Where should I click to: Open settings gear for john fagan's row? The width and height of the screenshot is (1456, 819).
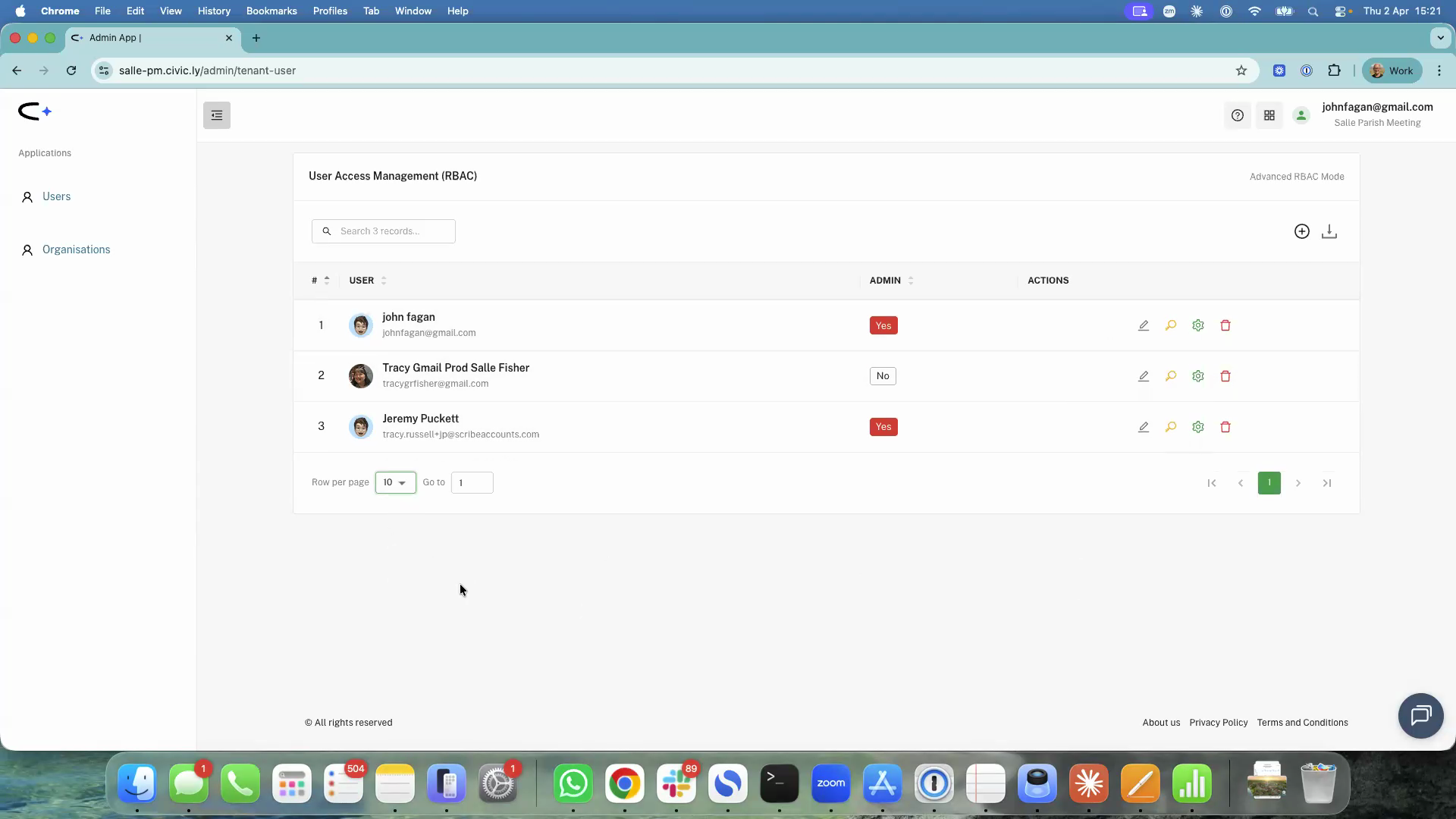[x=1198, y=325]
